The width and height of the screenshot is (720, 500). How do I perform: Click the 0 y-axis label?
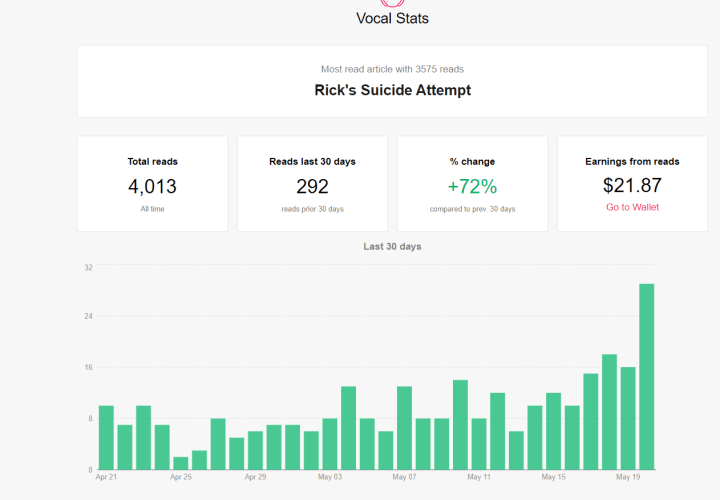(x=90, y=470)
